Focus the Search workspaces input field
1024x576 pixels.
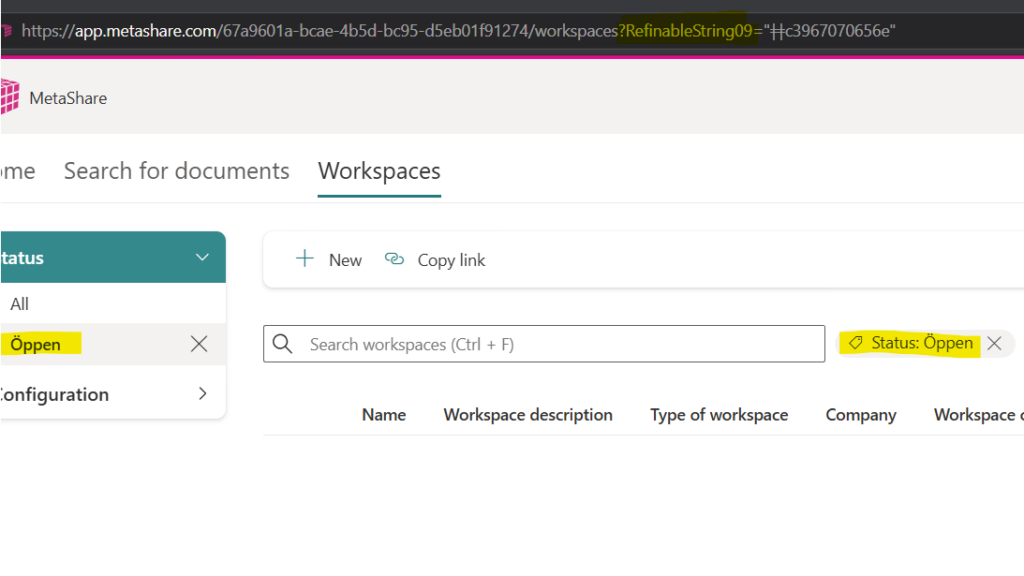544,344
